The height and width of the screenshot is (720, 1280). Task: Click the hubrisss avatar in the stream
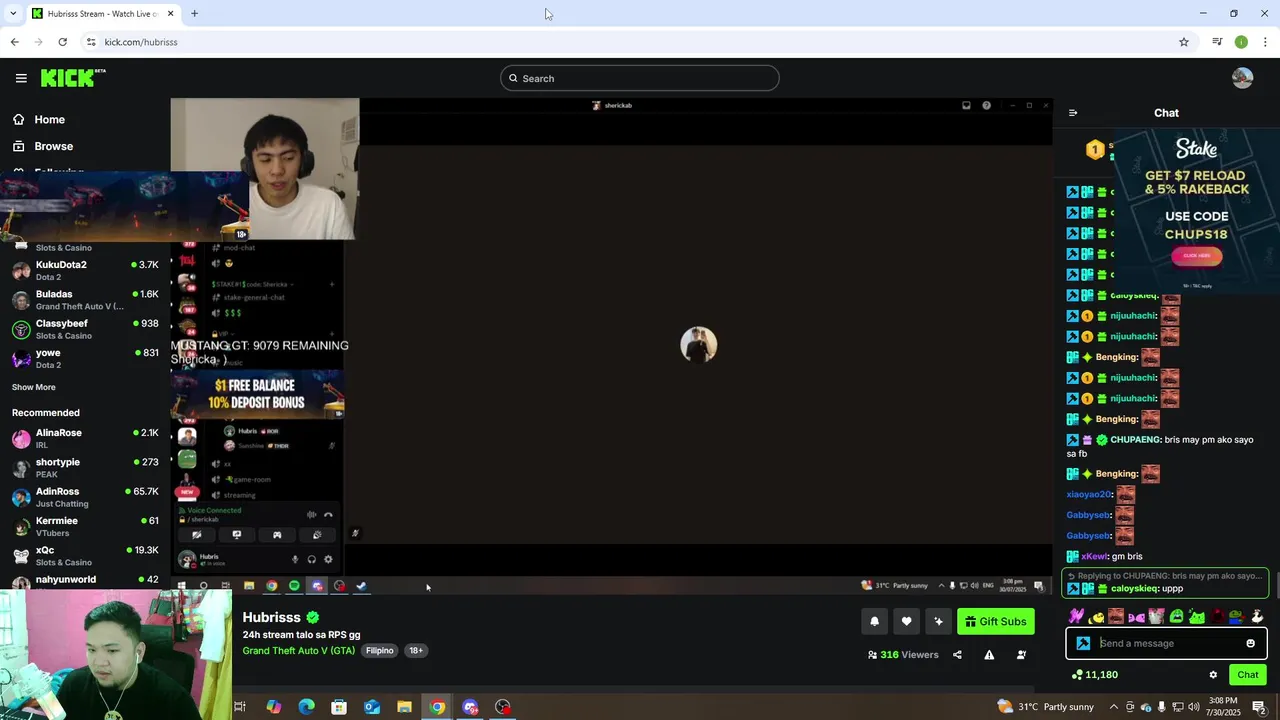[x=698, y=345]
